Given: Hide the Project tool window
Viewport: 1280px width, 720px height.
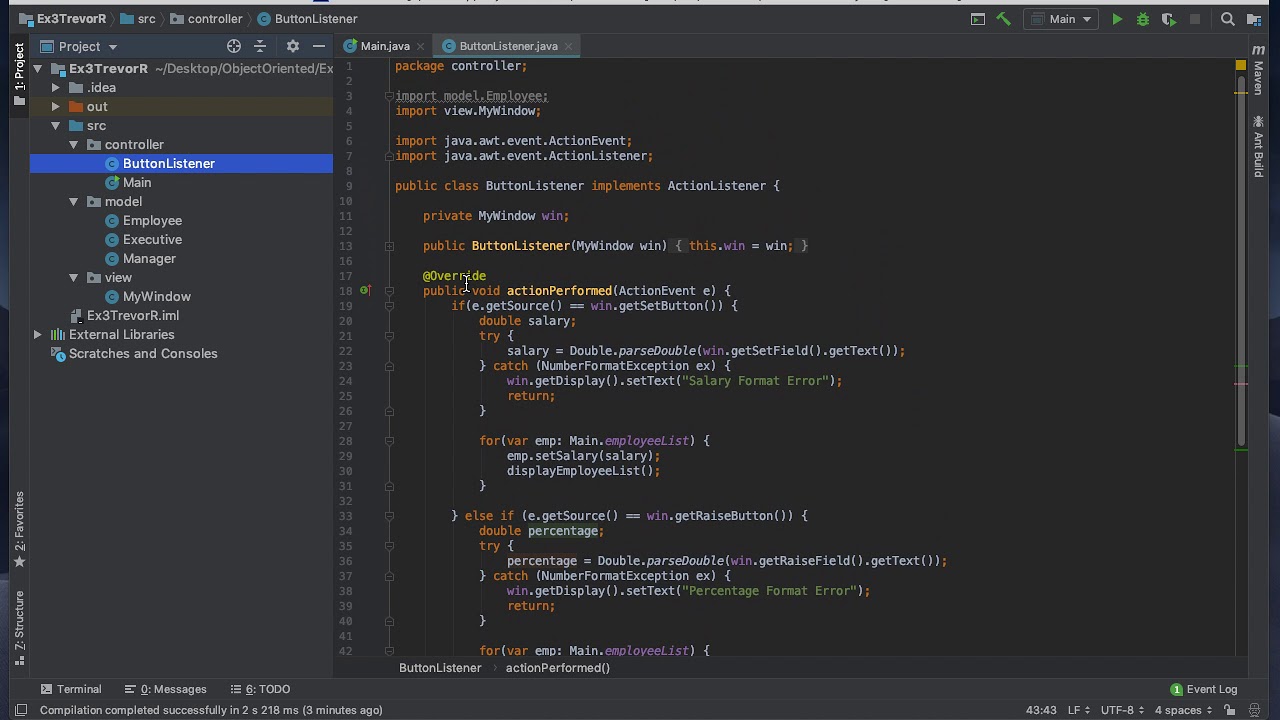Looking at the screenshot, I should (x=319, y=46).
